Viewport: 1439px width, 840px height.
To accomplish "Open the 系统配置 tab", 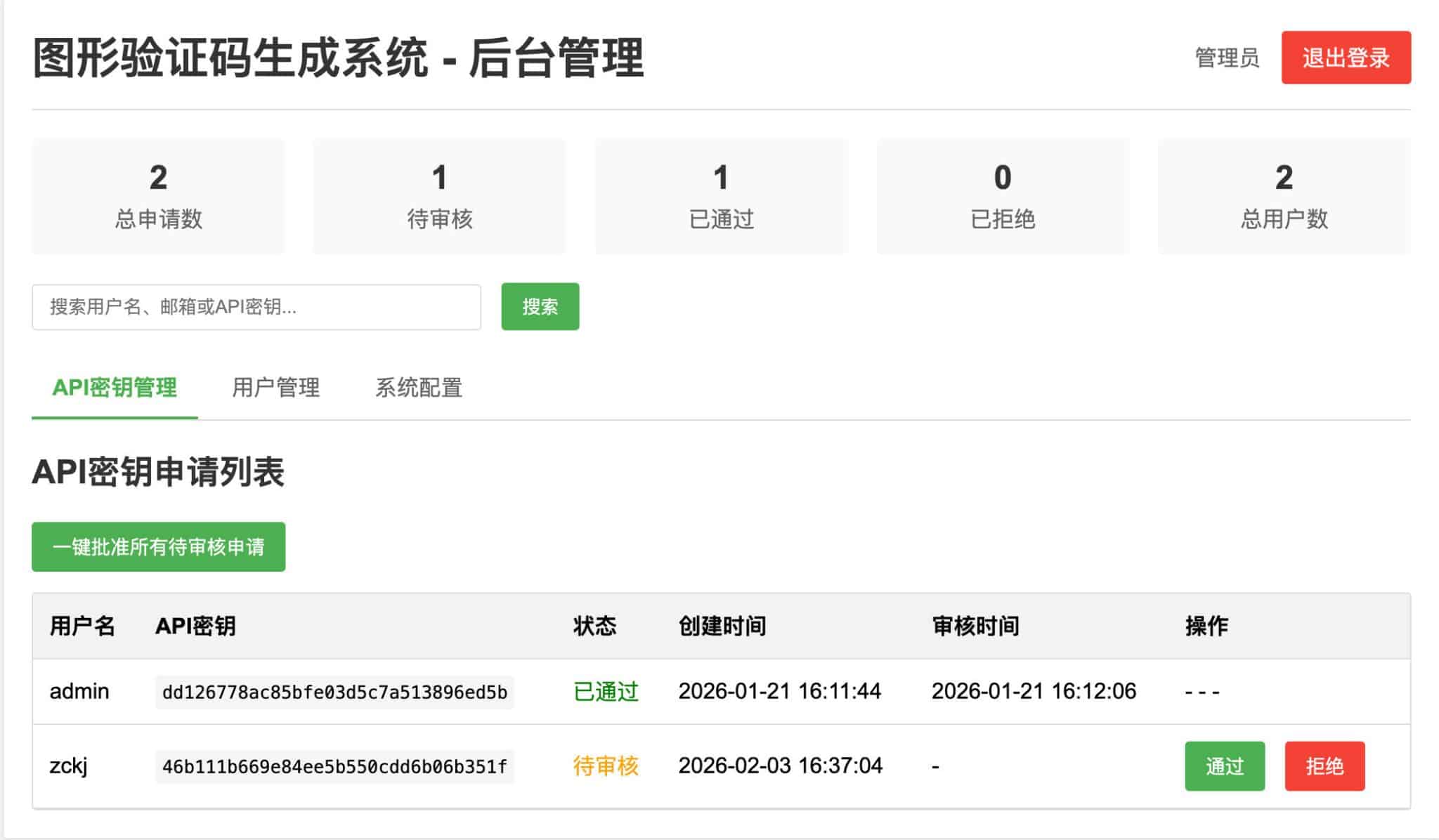I will pyautogui.click(x=419, y=388).
